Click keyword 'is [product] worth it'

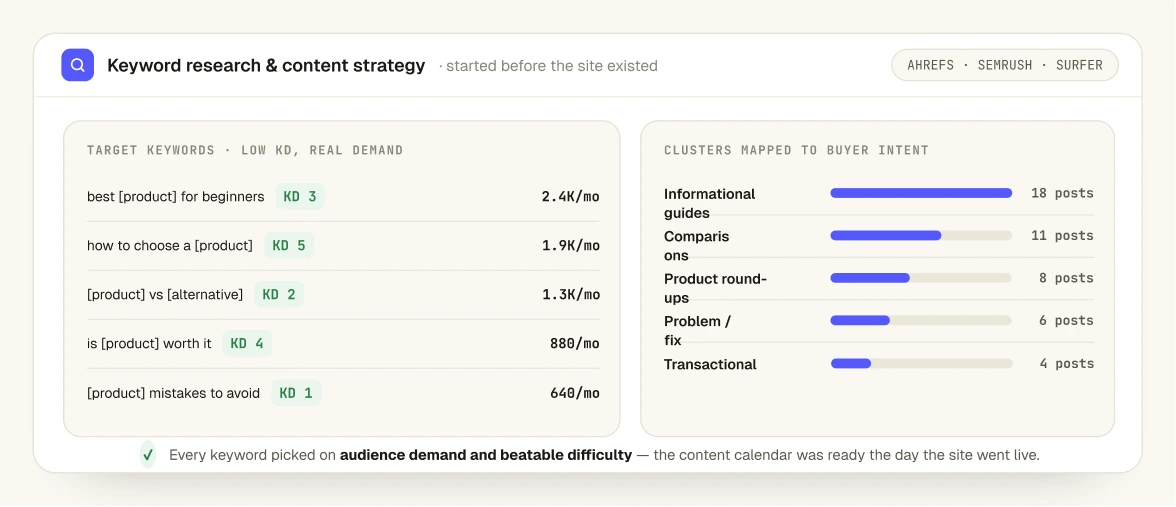[x=149, y=344]
